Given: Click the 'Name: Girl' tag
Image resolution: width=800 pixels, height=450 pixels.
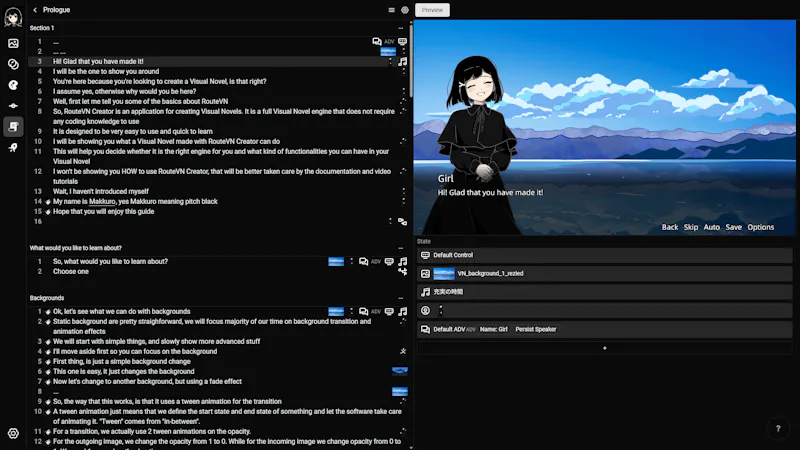Looking at the screenshot, I should [493, 329].
